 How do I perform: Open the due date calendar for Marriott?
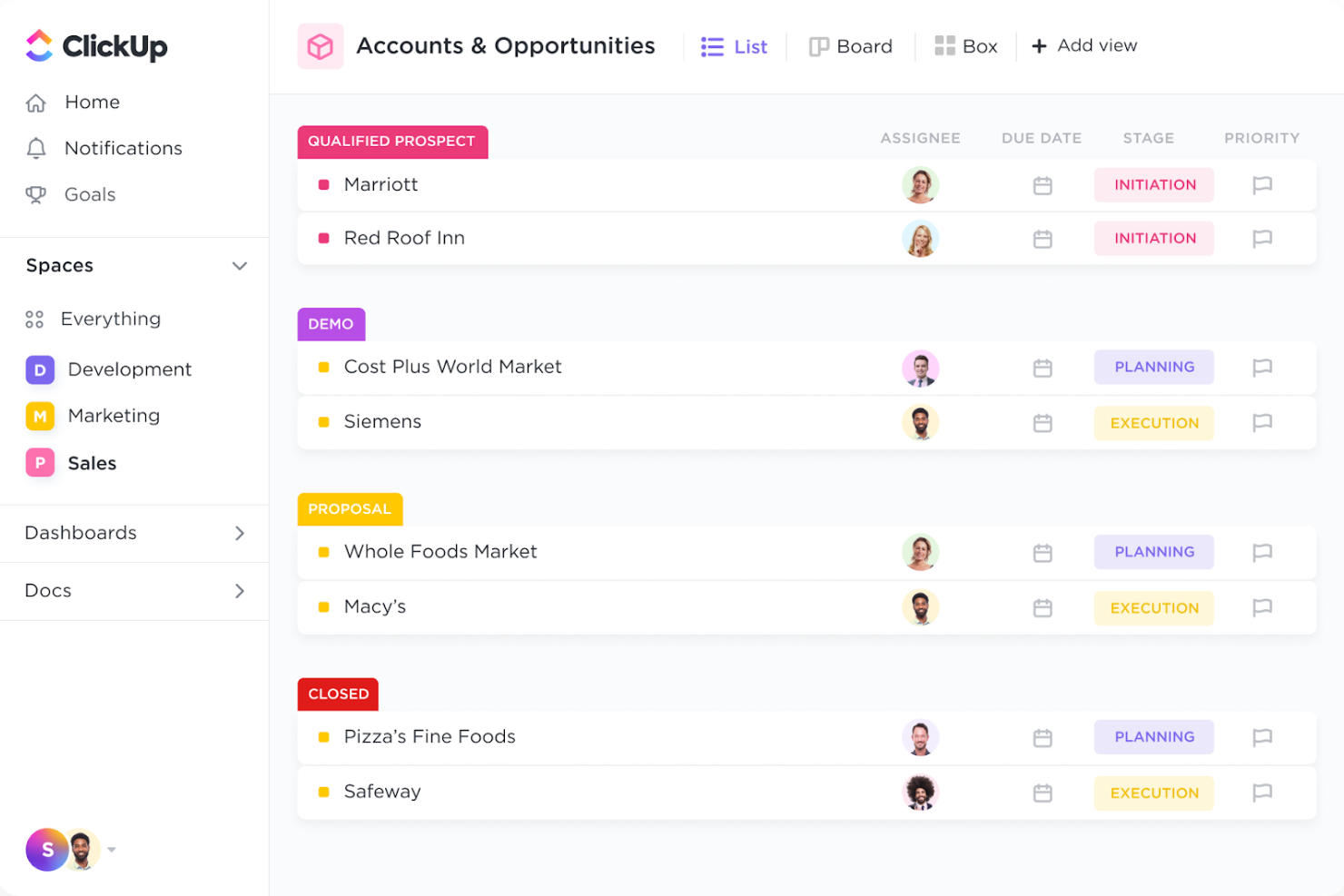[1042, 184]
